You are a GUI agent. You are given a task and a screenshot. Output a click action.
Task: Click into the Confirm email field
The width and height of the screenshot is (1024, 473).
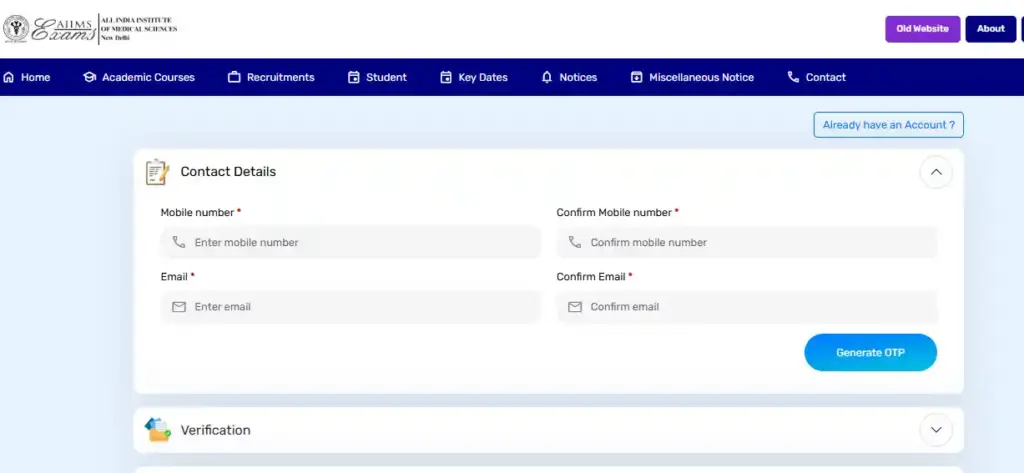[x=746, y=307]
